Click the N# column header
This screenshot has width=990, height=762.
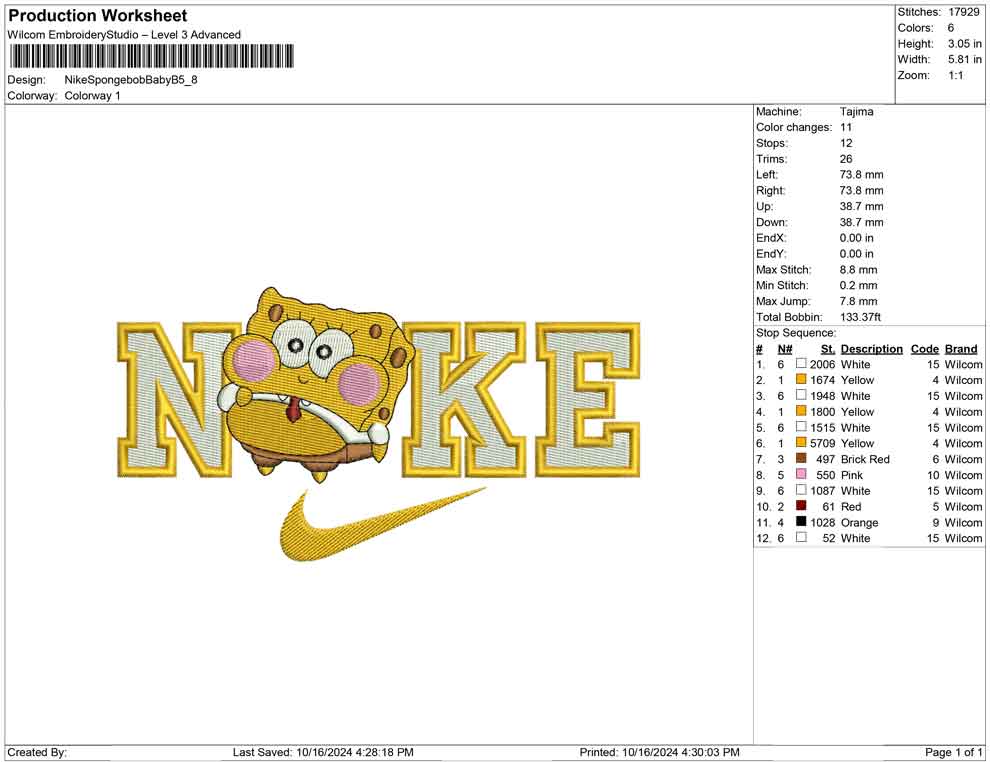785,349
